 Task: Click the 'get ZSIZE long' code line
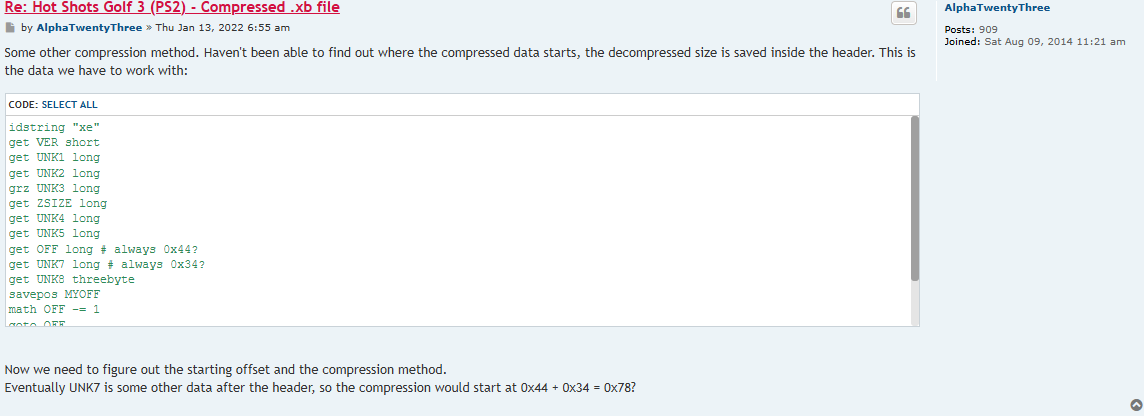tap(57, 203)
